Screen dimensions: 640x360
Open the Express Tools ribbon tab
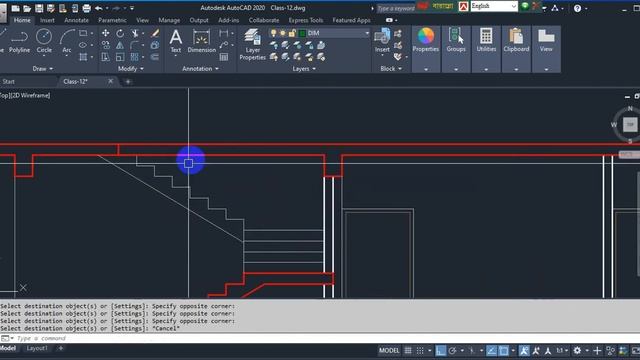click(306, 20)
